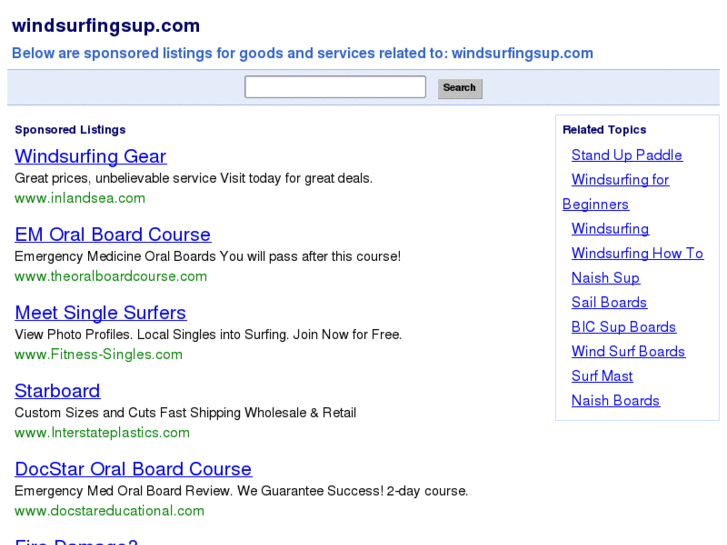Click the windsurfingsup.com page title
This screenshot has height=545, width=727.
point(106,26)
